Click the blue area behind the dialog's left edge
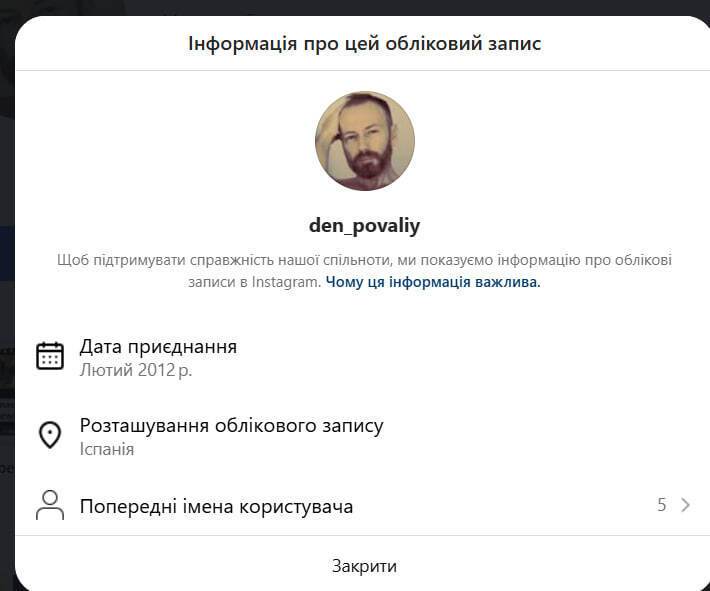 tap(6, 254)
